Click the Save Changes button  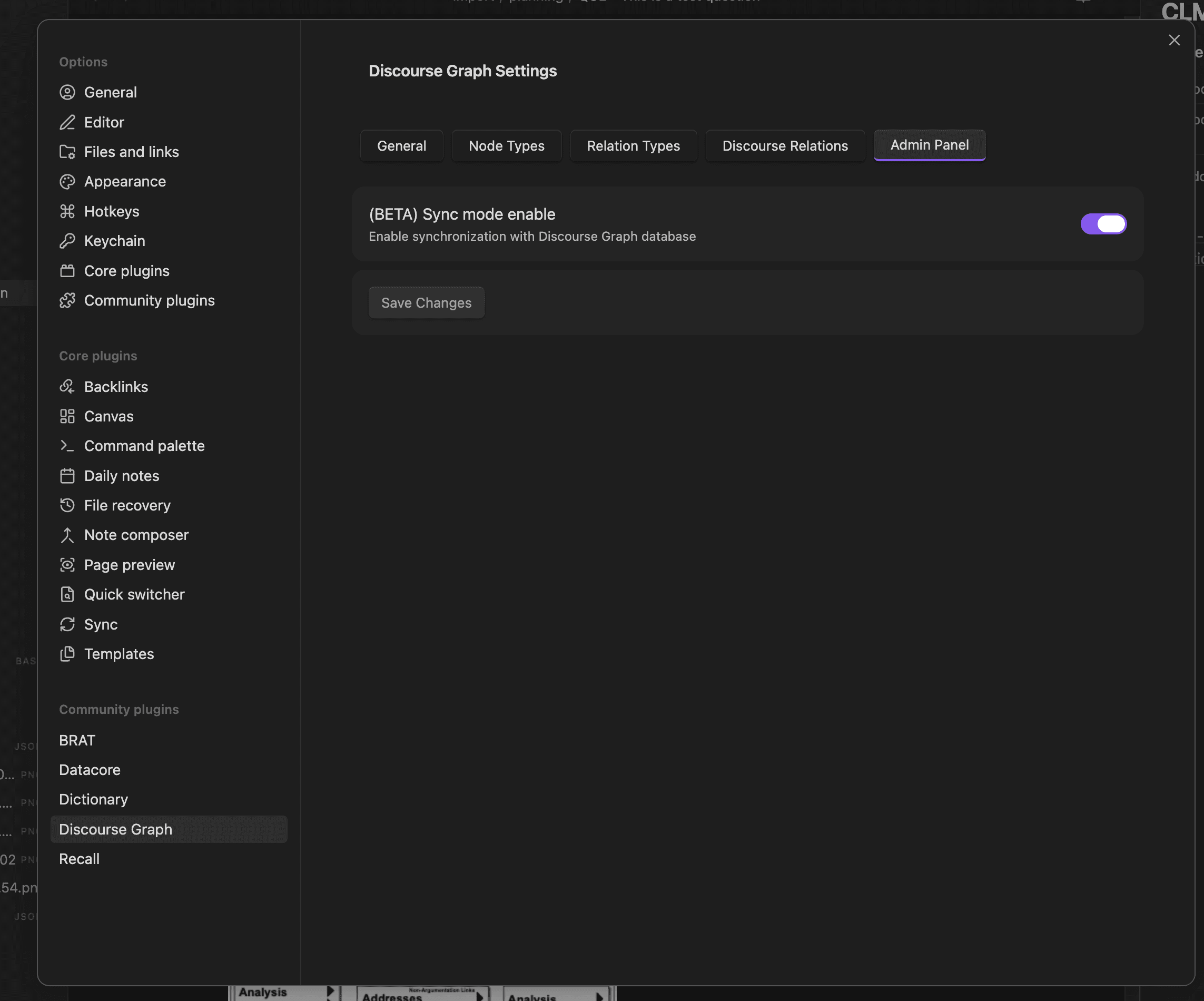click(426, 302)
